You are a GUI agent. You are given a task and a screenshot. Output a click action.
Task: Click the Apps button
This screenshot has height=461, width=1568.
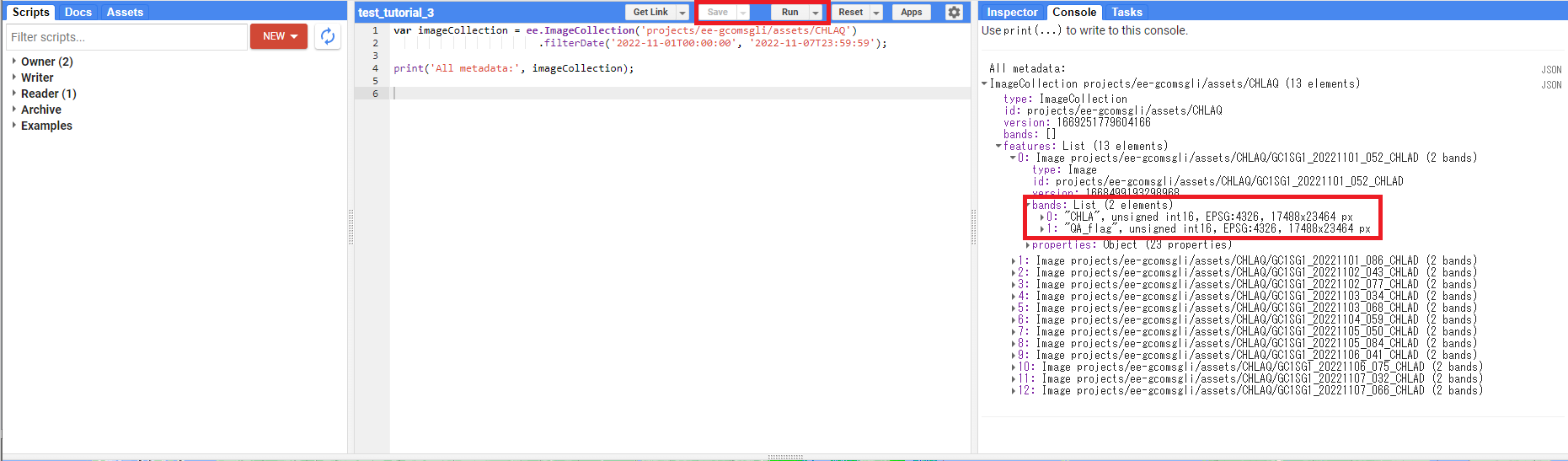tap(911, 13)
